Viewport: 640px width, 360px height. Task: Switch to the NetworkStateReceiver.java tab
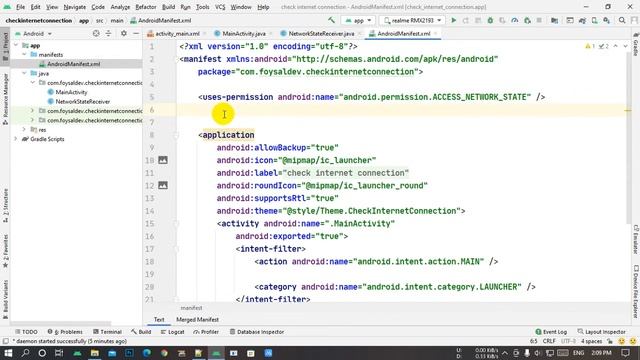321,33
